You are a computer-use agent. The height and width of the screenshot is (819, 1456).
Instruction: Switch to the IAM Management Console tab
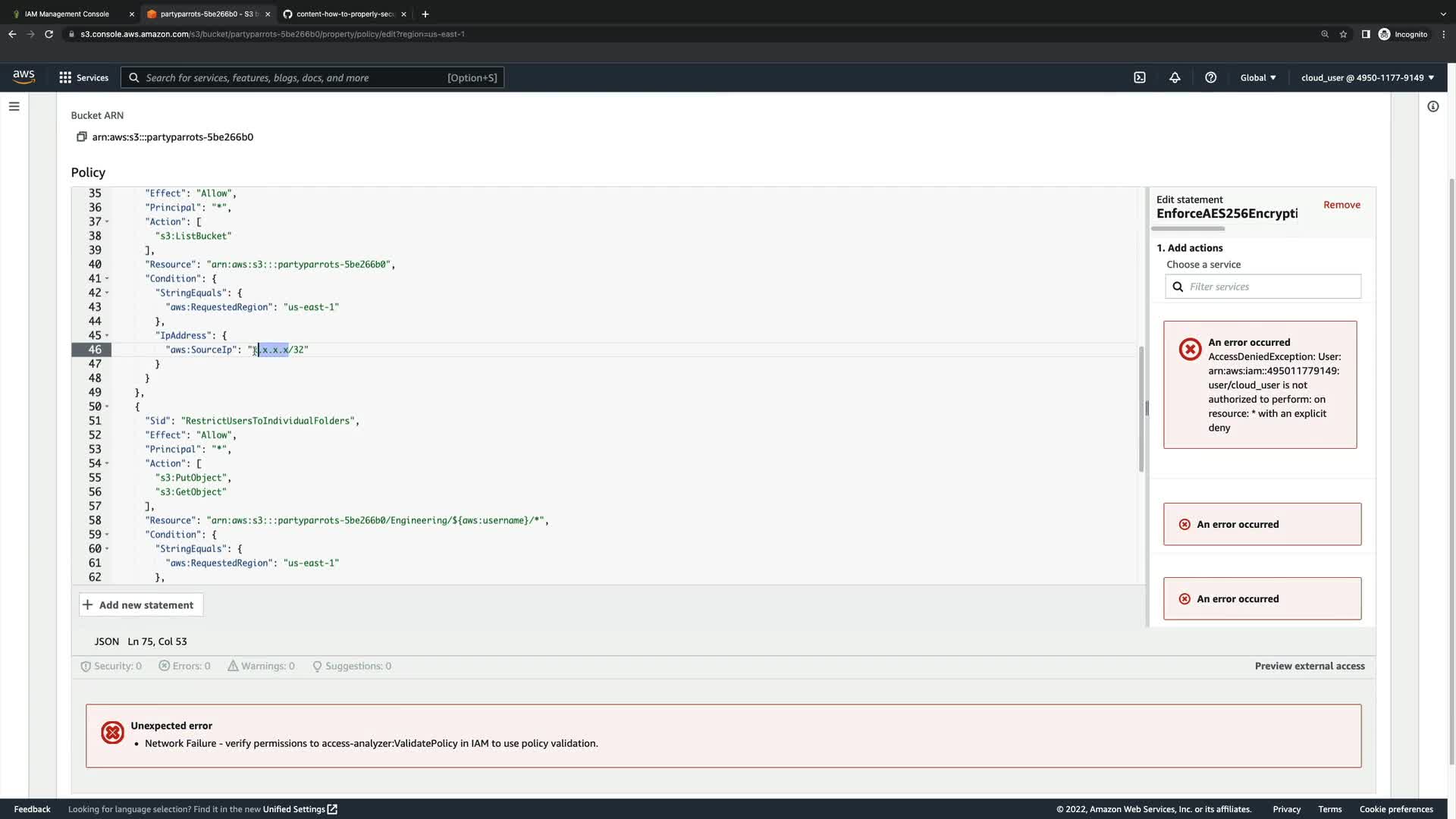click(67, 14)
